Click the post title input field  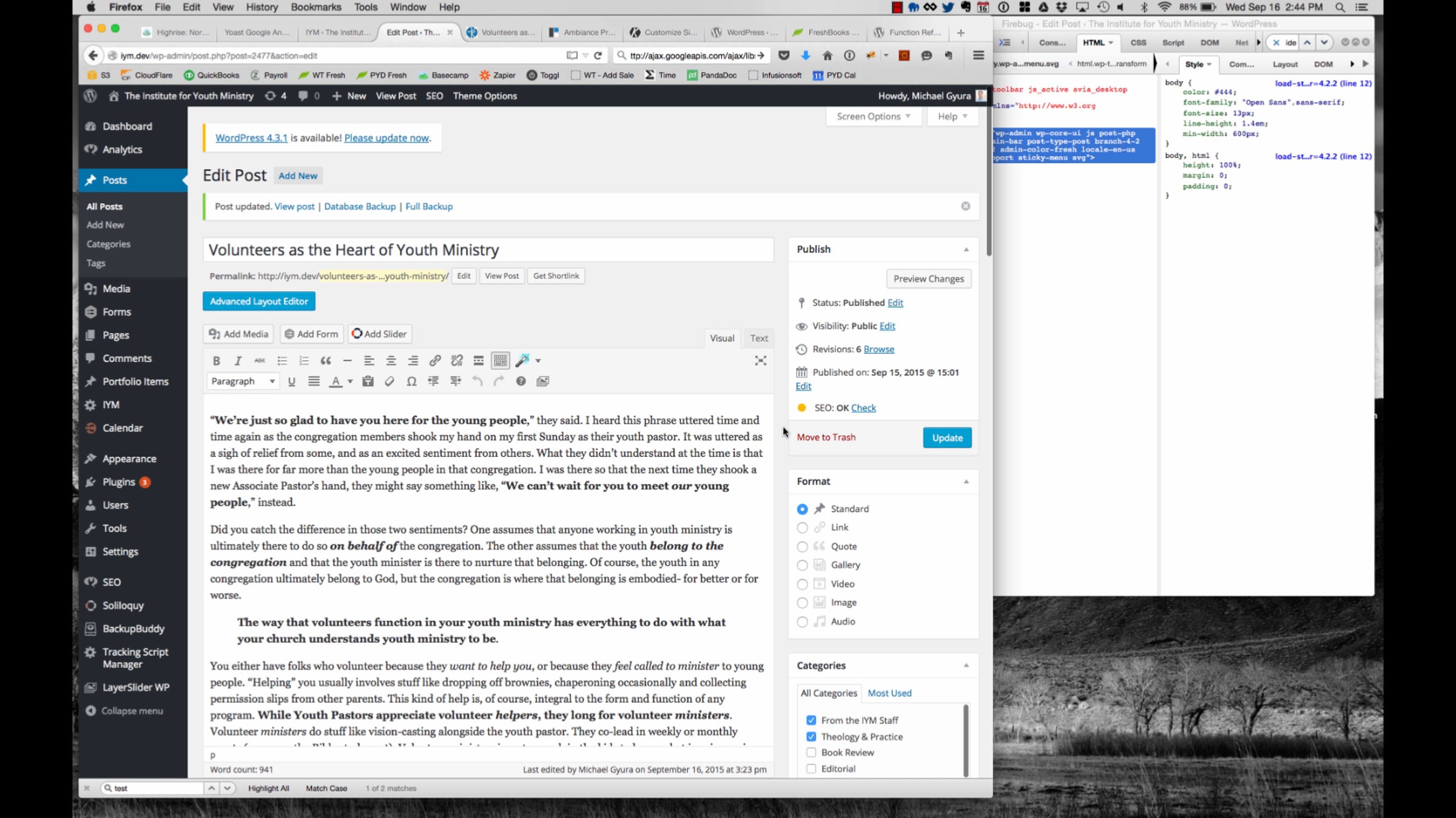488,250
